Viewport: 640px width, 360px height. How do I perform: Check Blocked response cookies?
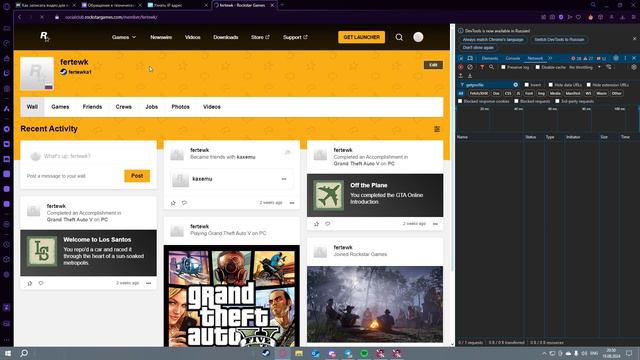(x=460, y=101)
